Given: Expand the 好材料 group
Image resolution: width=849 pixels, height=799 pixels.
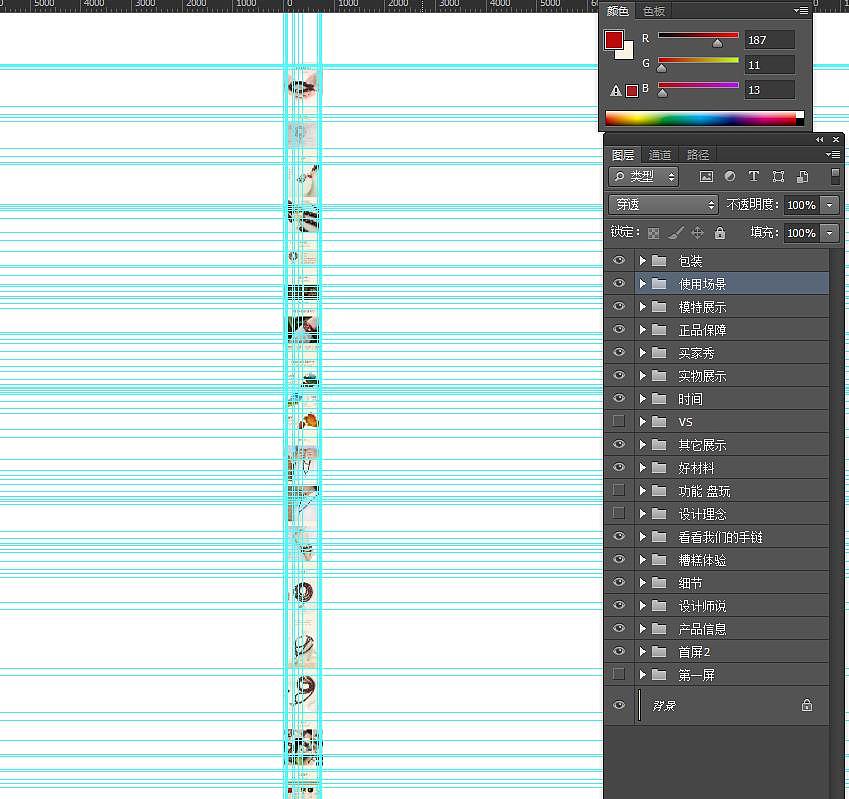Looking at the screenshot, I should [x=643, y=468].
